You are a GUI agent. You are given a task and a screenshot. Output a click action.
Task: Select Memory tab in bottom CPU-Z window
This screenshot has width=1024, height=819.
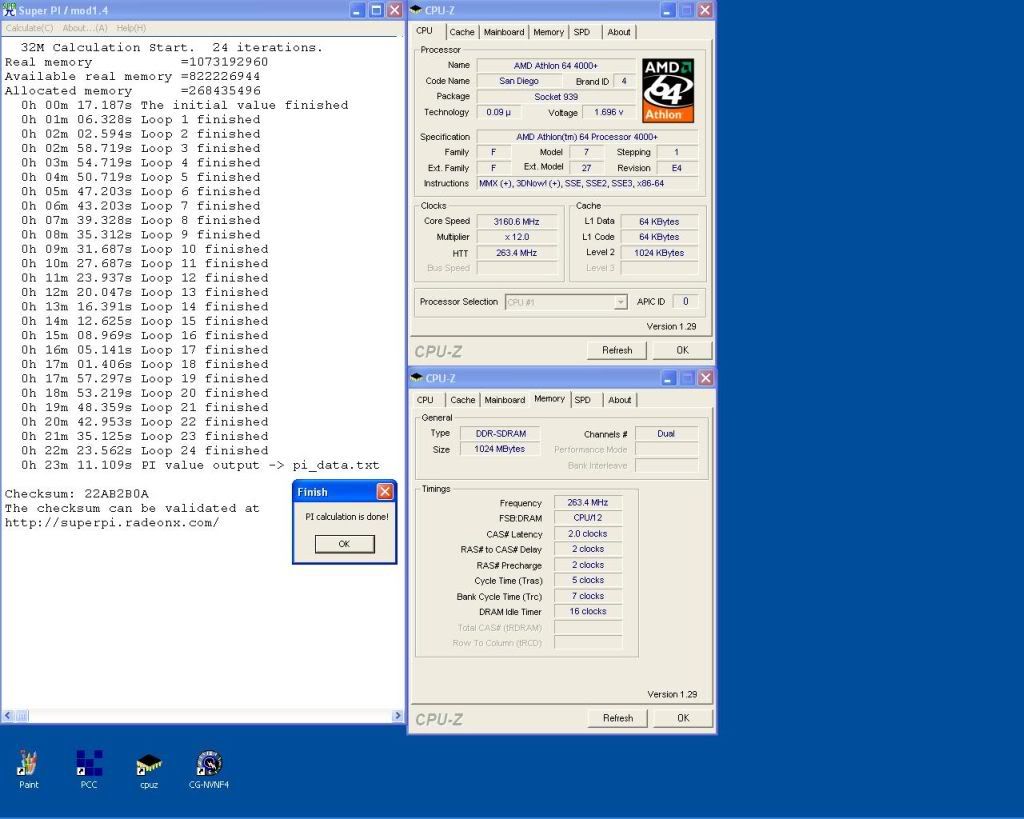[x=549, y=398]
